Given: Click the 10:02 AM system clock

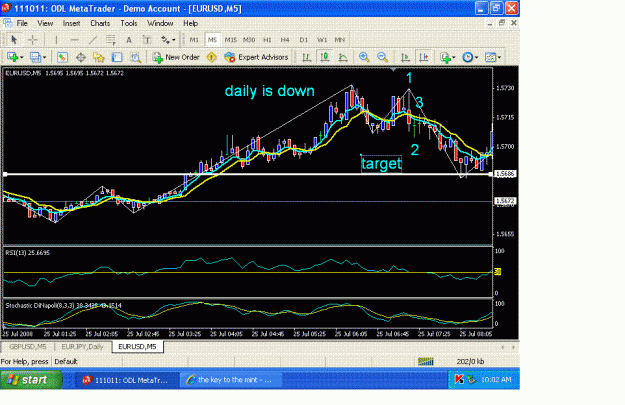Looking at the screenshot, I should tap(496, 379).
